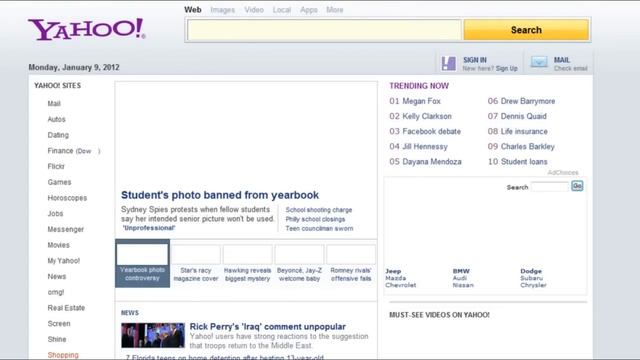This screenshot has height=360, width=640.
Task: Open Flickr in Yahoo! Sites list
Action: tap(56, 167)
